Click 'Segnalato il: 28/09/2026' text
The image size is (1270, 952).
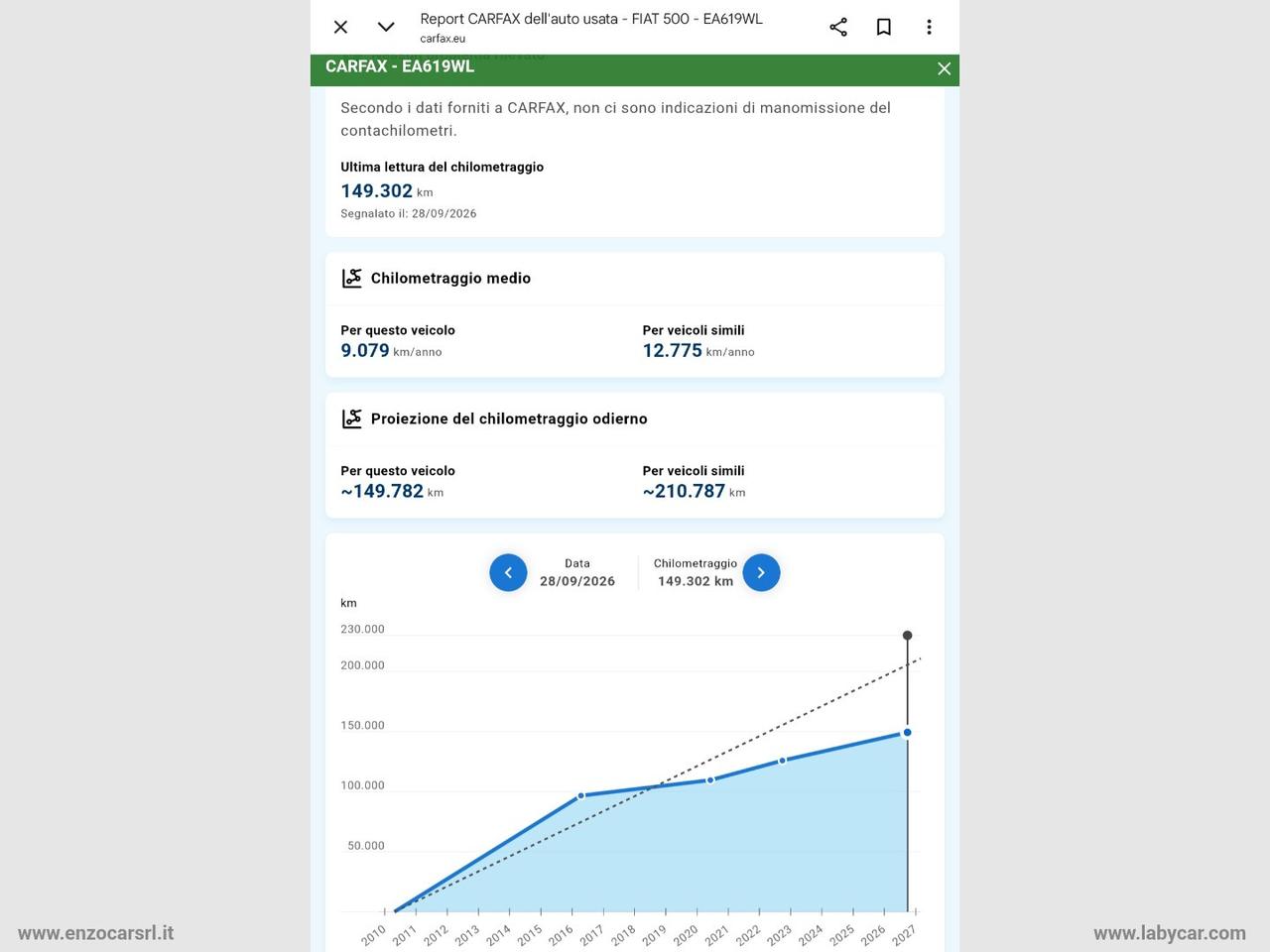(x=409, y=213)
